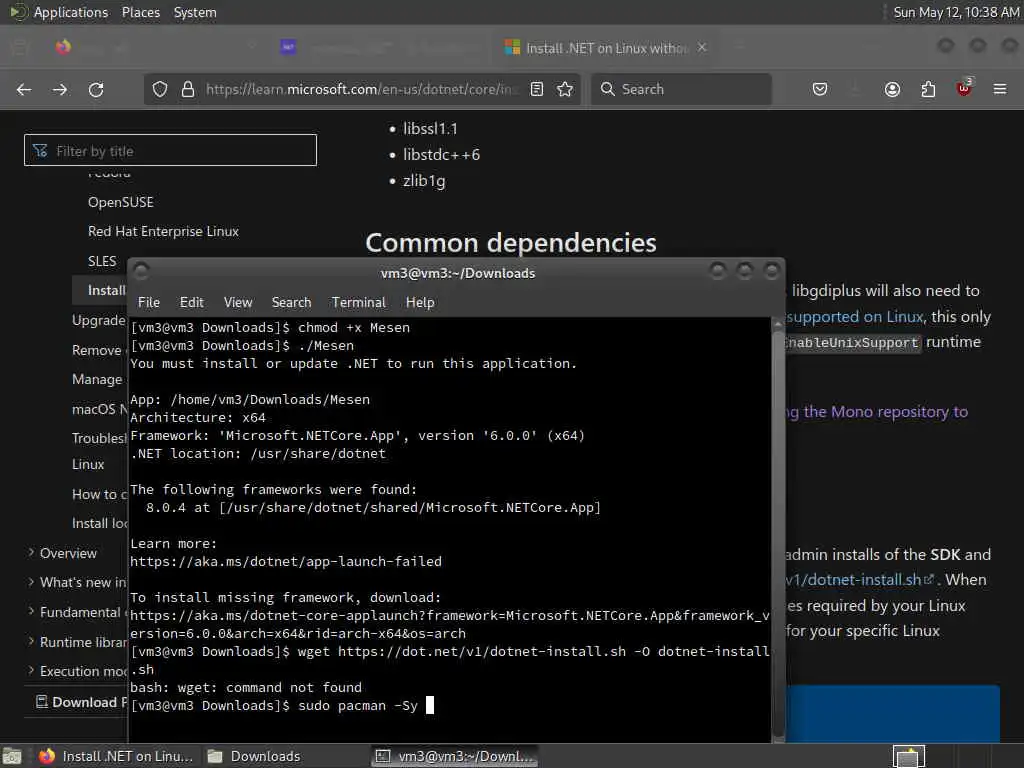This screenshot has height=768, width=1024.
Task: Open terminal window menu button in titlebar
Action: point(141,272)
